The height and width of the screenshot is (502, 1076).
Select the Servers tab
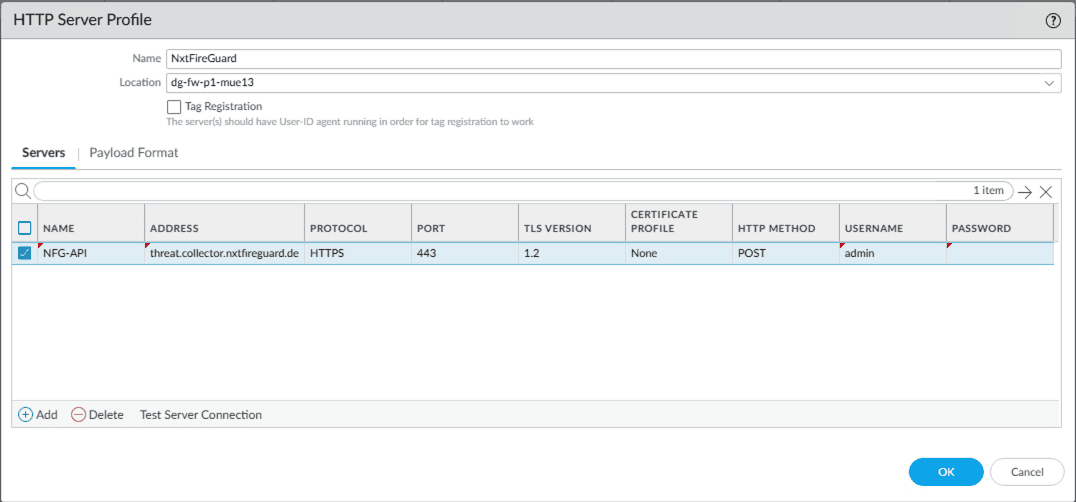pos(44,153)
